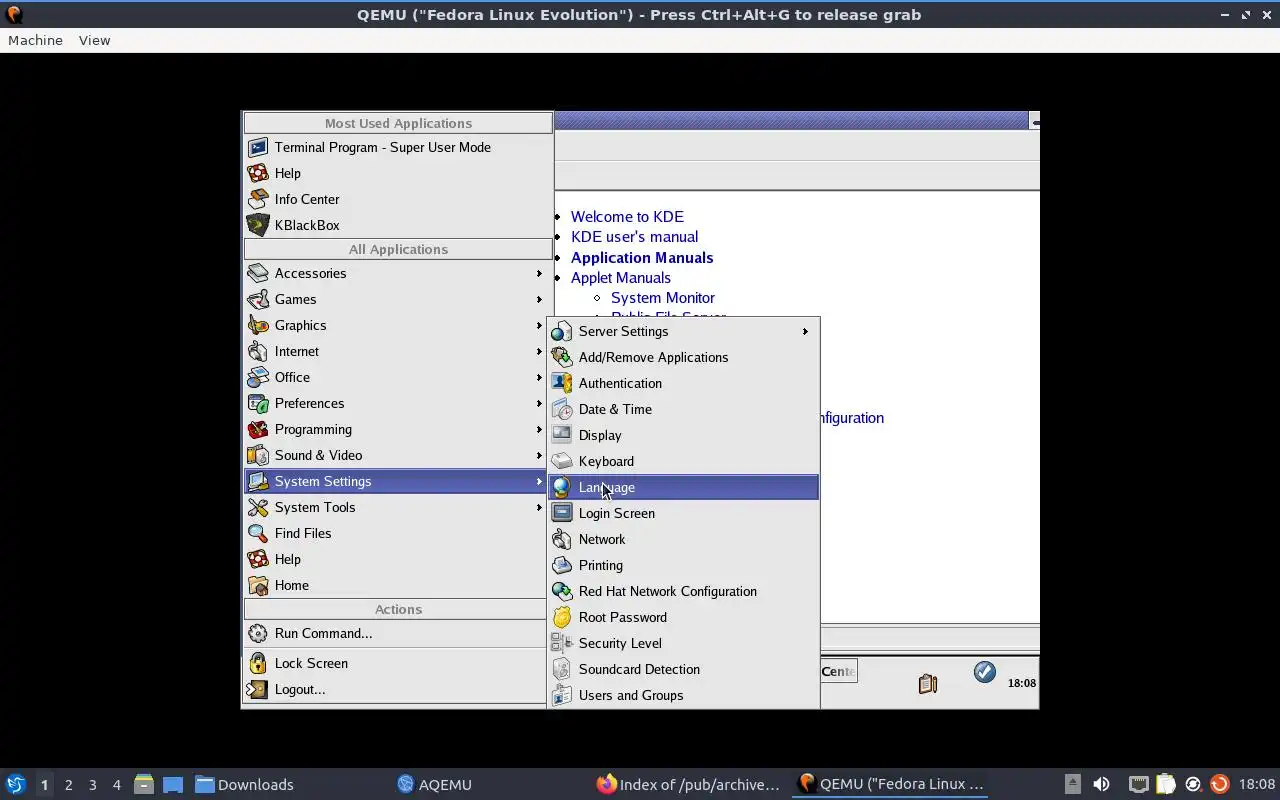1280x800 pixels.
Task: Click the clipboard icon in the KDE panel
Action: click(x=928, y=683)
